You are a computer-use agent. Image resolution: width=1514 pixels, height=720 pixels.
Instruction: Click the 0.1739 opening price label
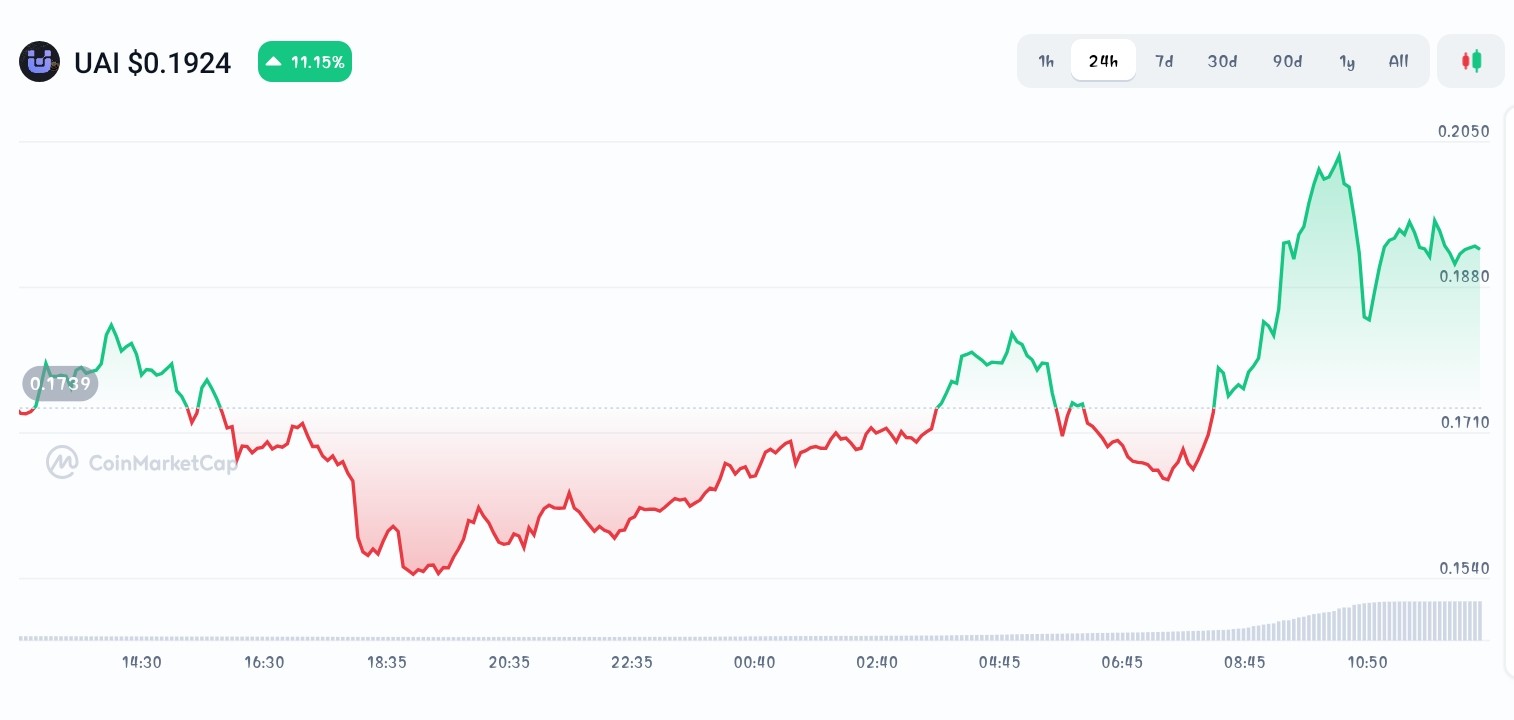pos(60,383)
